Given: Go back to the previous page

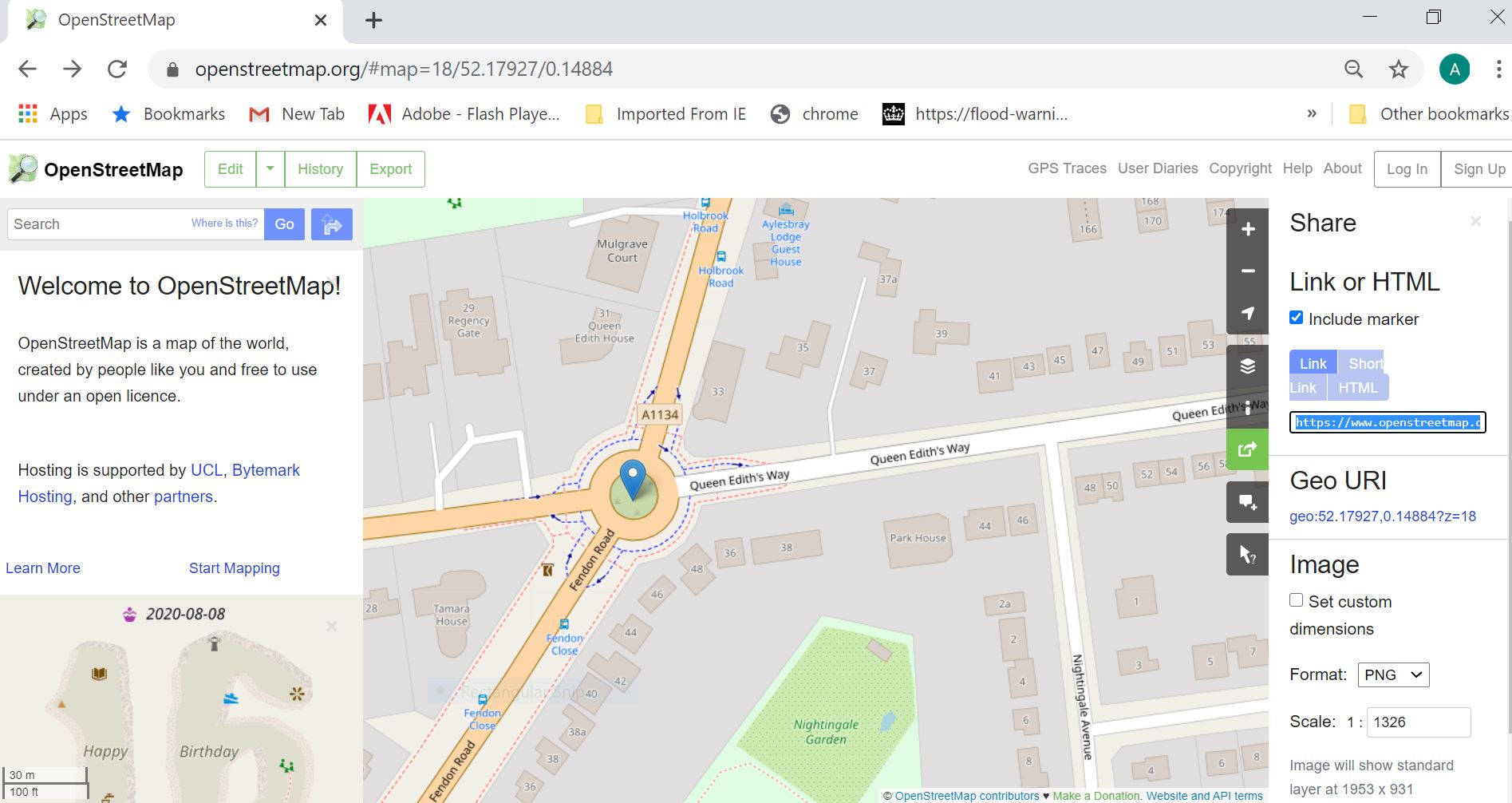Looking at the screenshot, I should coord(28,69).
